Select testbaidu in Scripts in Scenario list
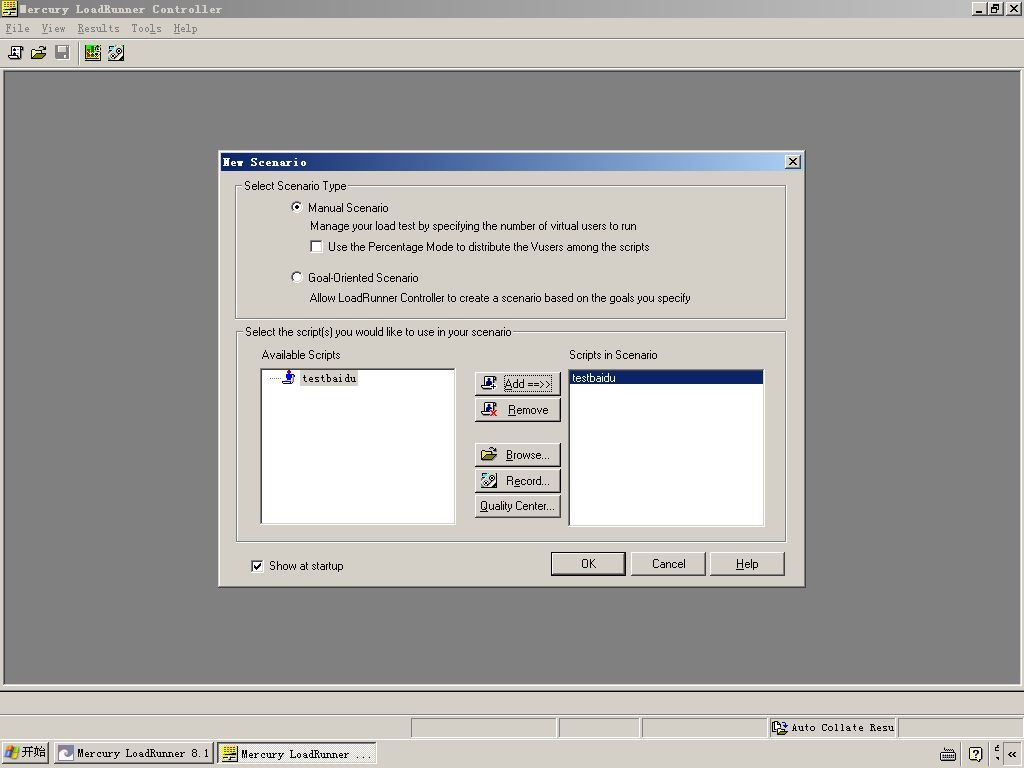 tap(666, 377)
